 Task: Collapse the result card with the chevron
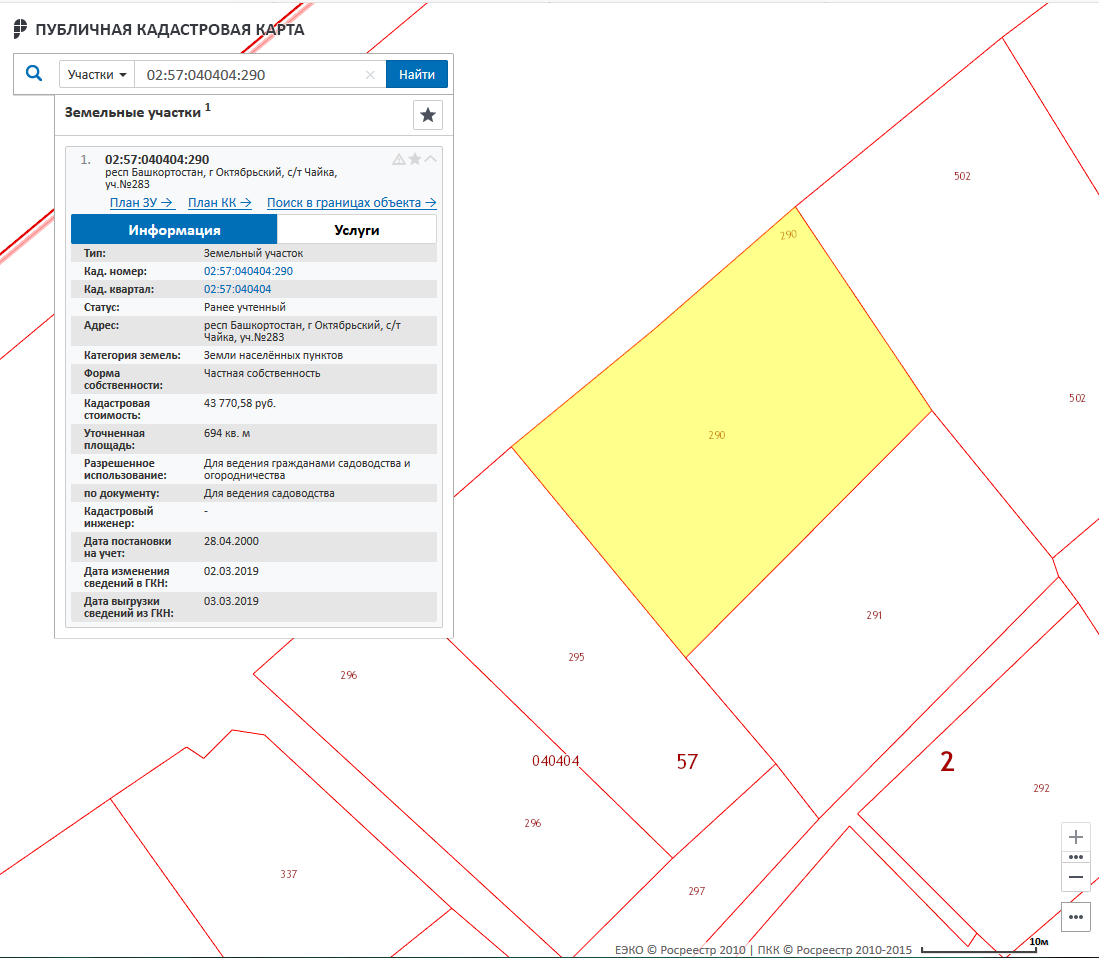[430, 159]
